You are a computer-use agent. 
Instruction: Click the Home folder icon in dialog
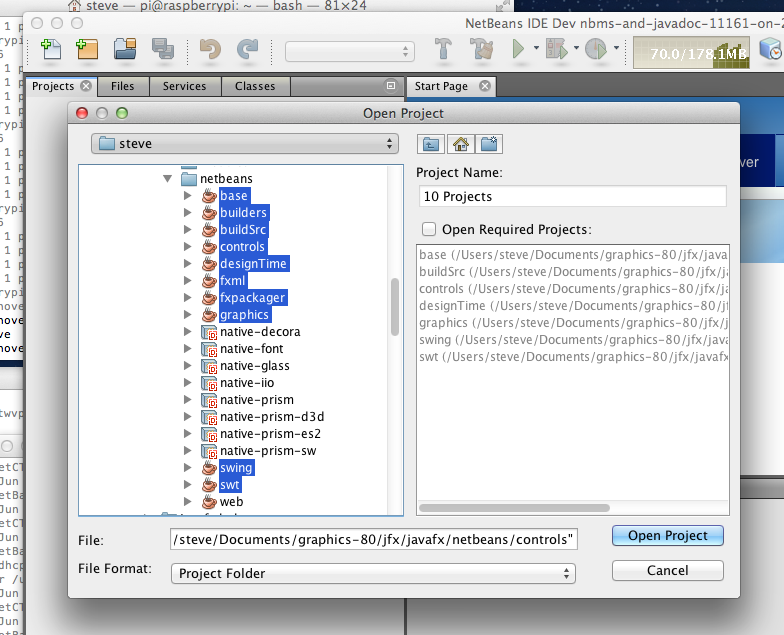(x=460, y=144)
